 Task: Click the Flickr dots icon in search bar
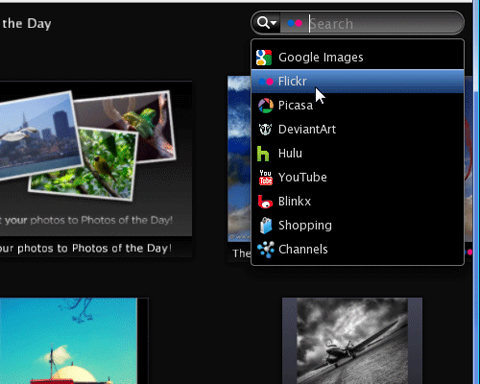coord(295,23)
